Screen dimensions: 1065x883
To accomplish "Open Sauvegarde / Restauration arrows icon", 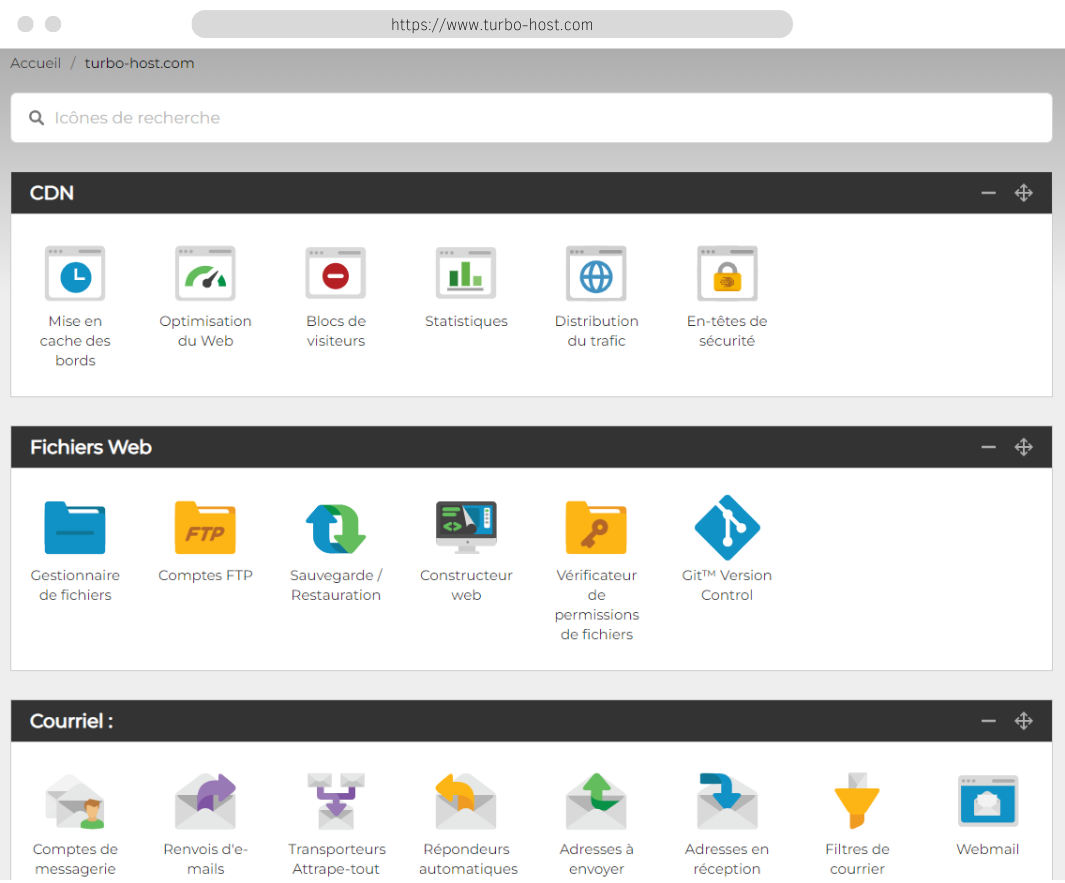I will [336, 528].
